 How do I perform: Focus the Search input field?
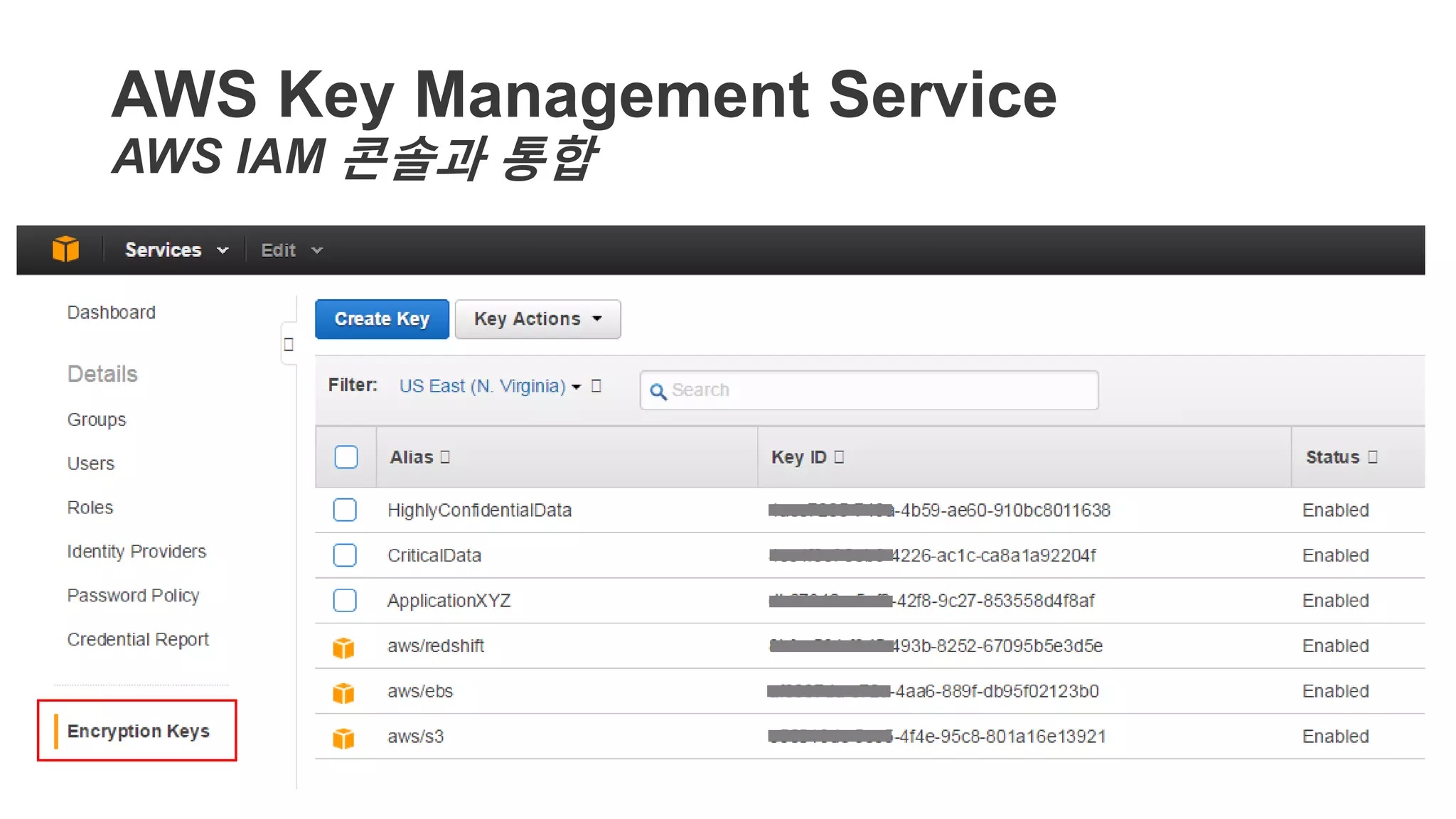(869, 390)
